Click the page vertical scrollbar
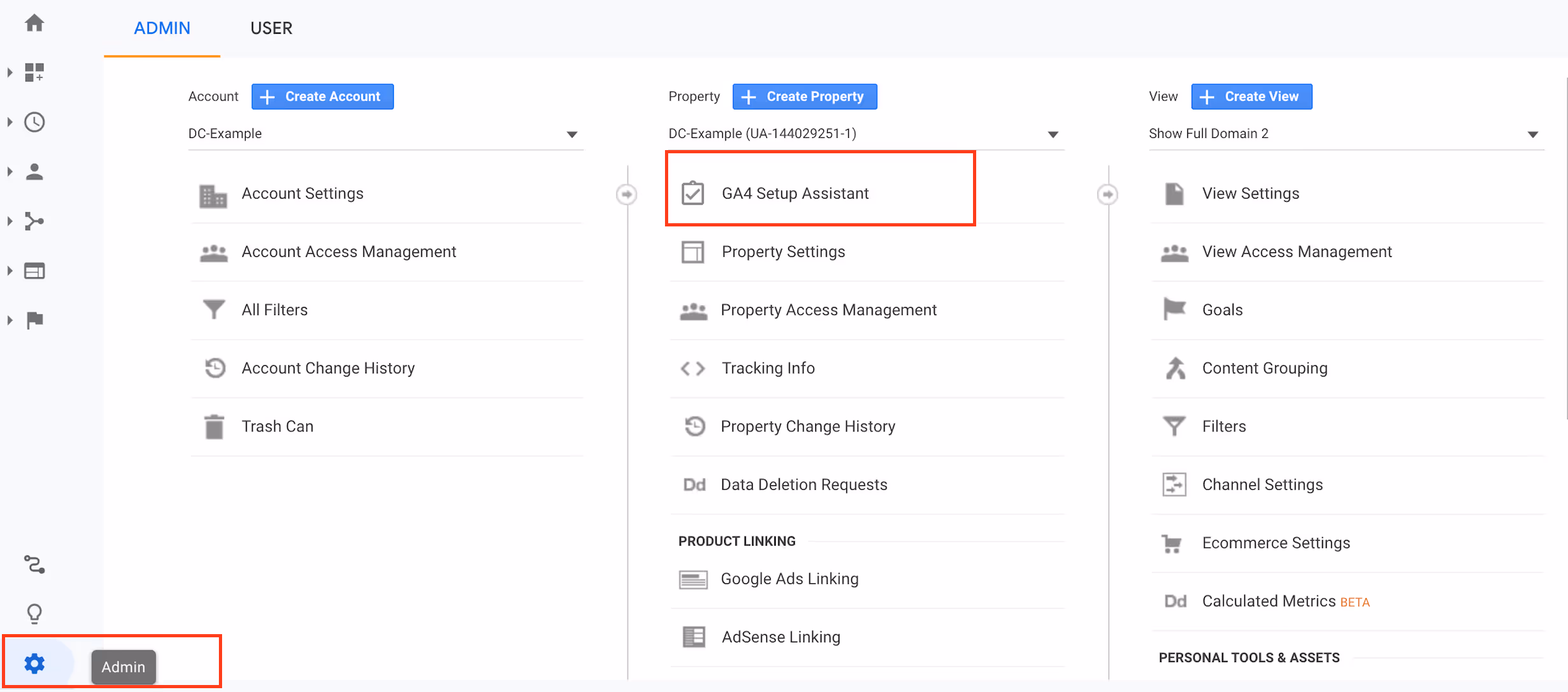This screenshot has width=1568, height=692. pyautogui.click(x=1565, y=248)
